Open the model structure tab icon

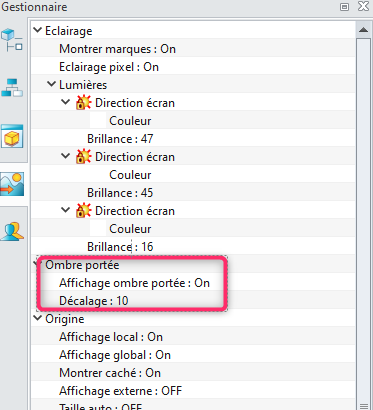click(12, 40)
